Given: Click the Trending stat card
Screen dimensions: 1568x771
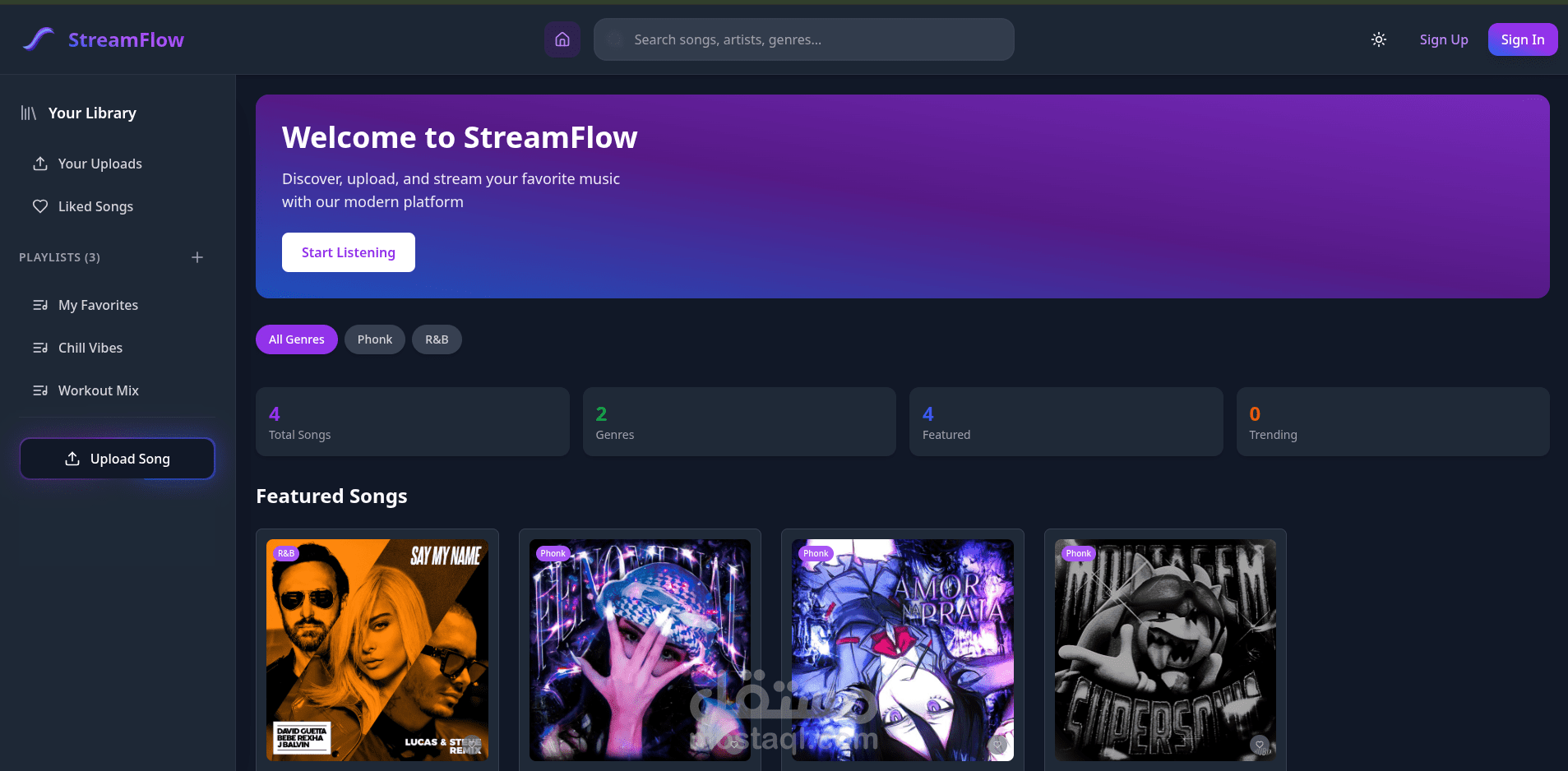Looking at the screenshot, I should 1393,422.
